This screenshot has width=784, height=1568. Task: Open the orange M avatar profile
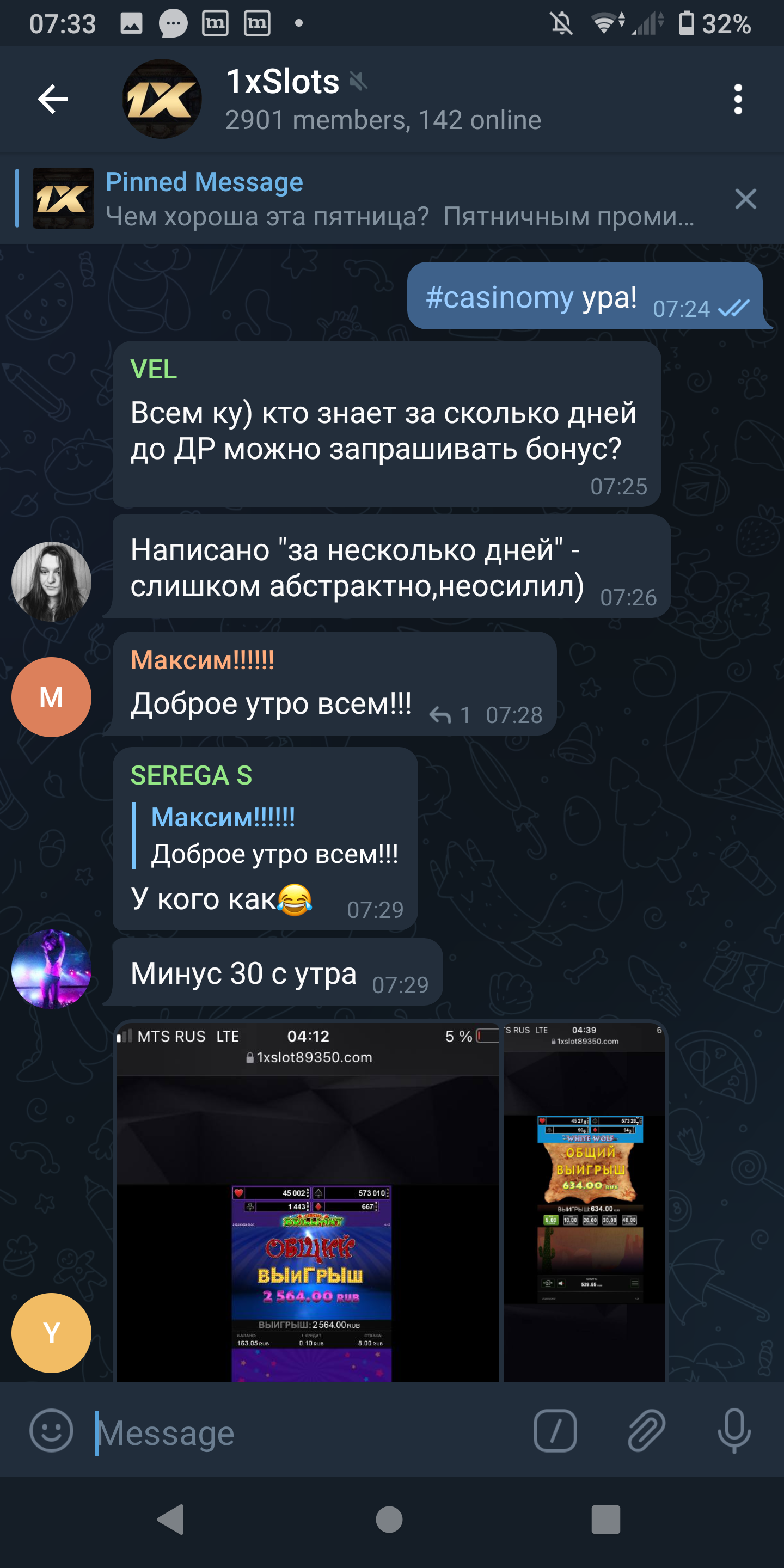pos(52,697)
